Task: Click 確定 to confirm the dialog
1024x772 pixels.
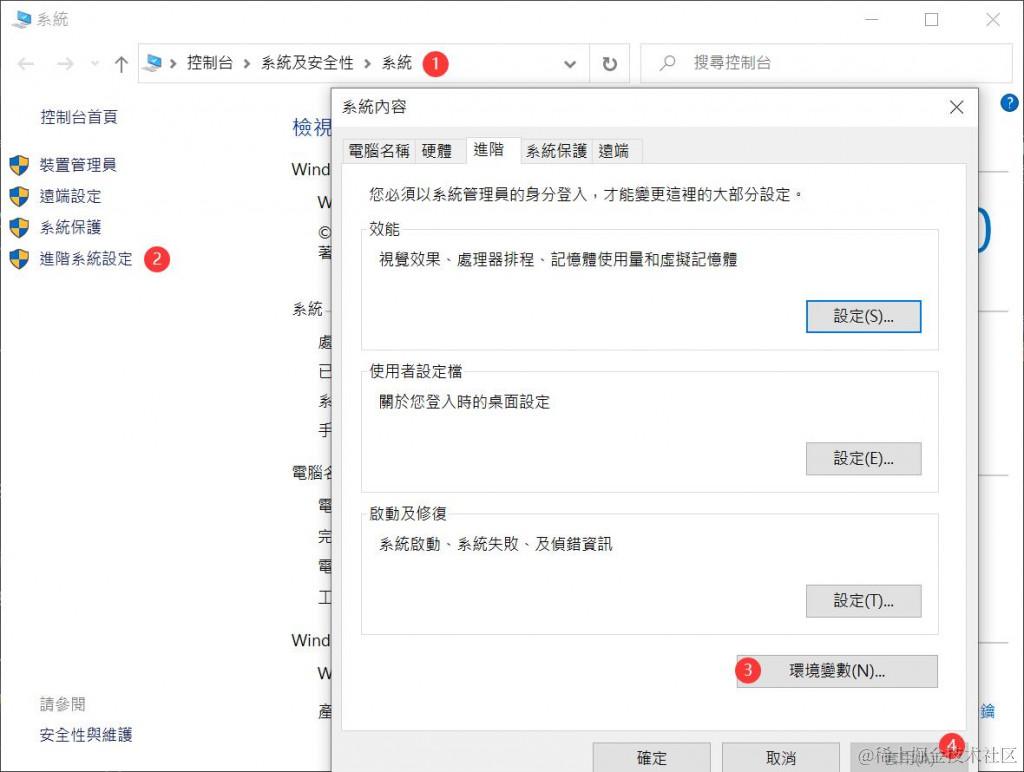Action: [x=651, y=757]
